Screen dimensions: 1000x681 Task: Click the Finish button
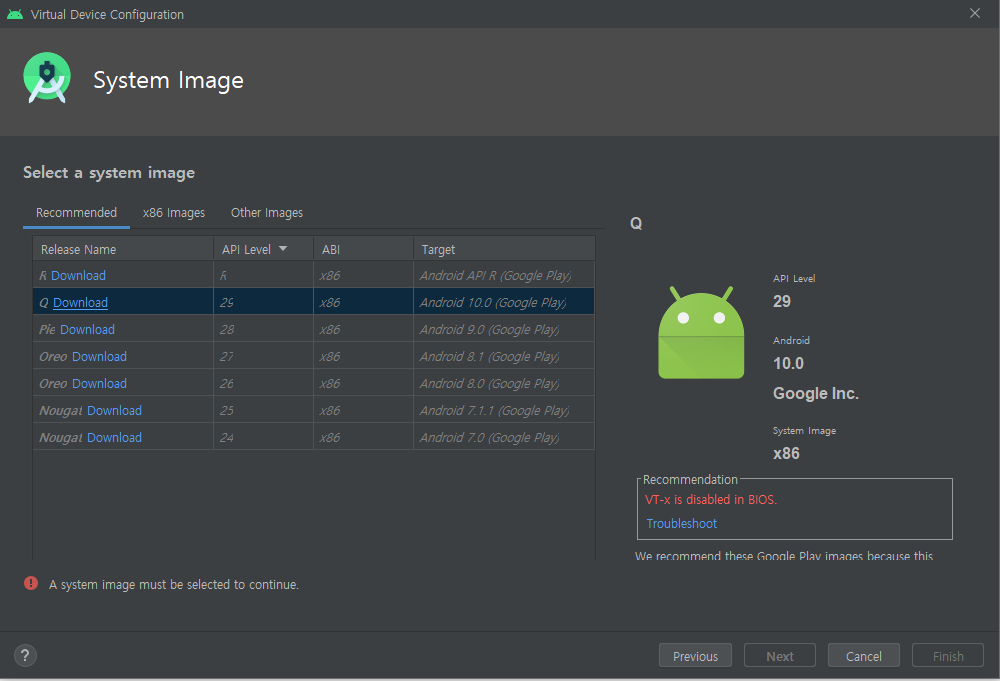(948, 655)
